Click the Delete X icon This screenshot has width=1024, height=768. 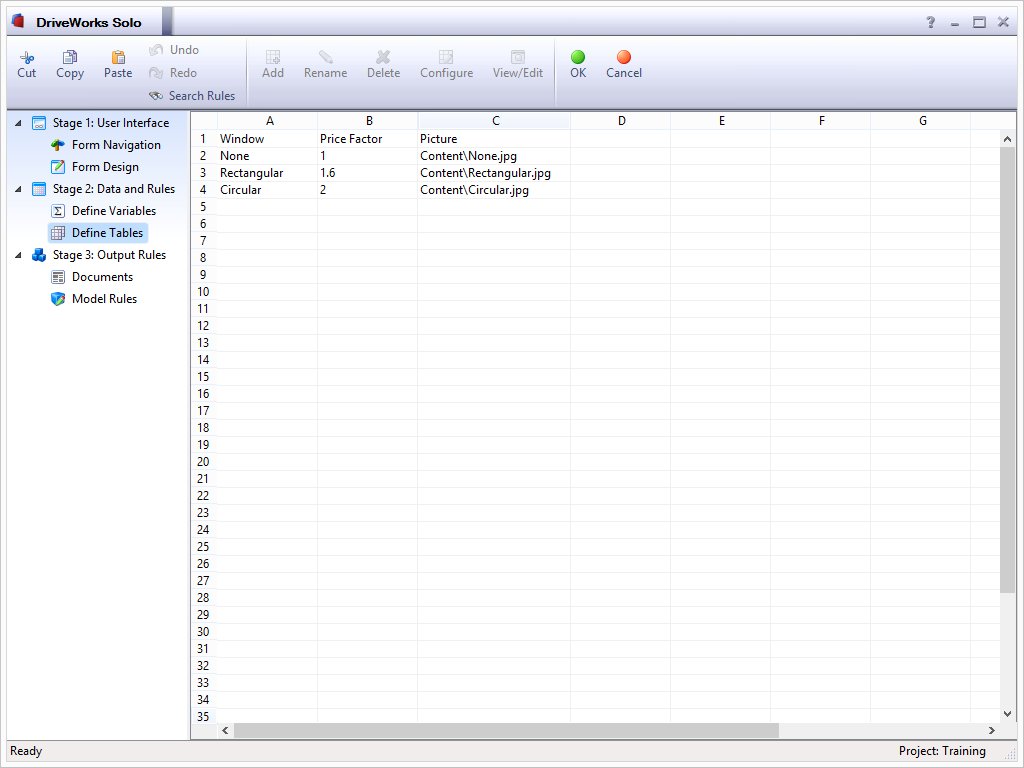pyautogui.click(x=383, y=57)
